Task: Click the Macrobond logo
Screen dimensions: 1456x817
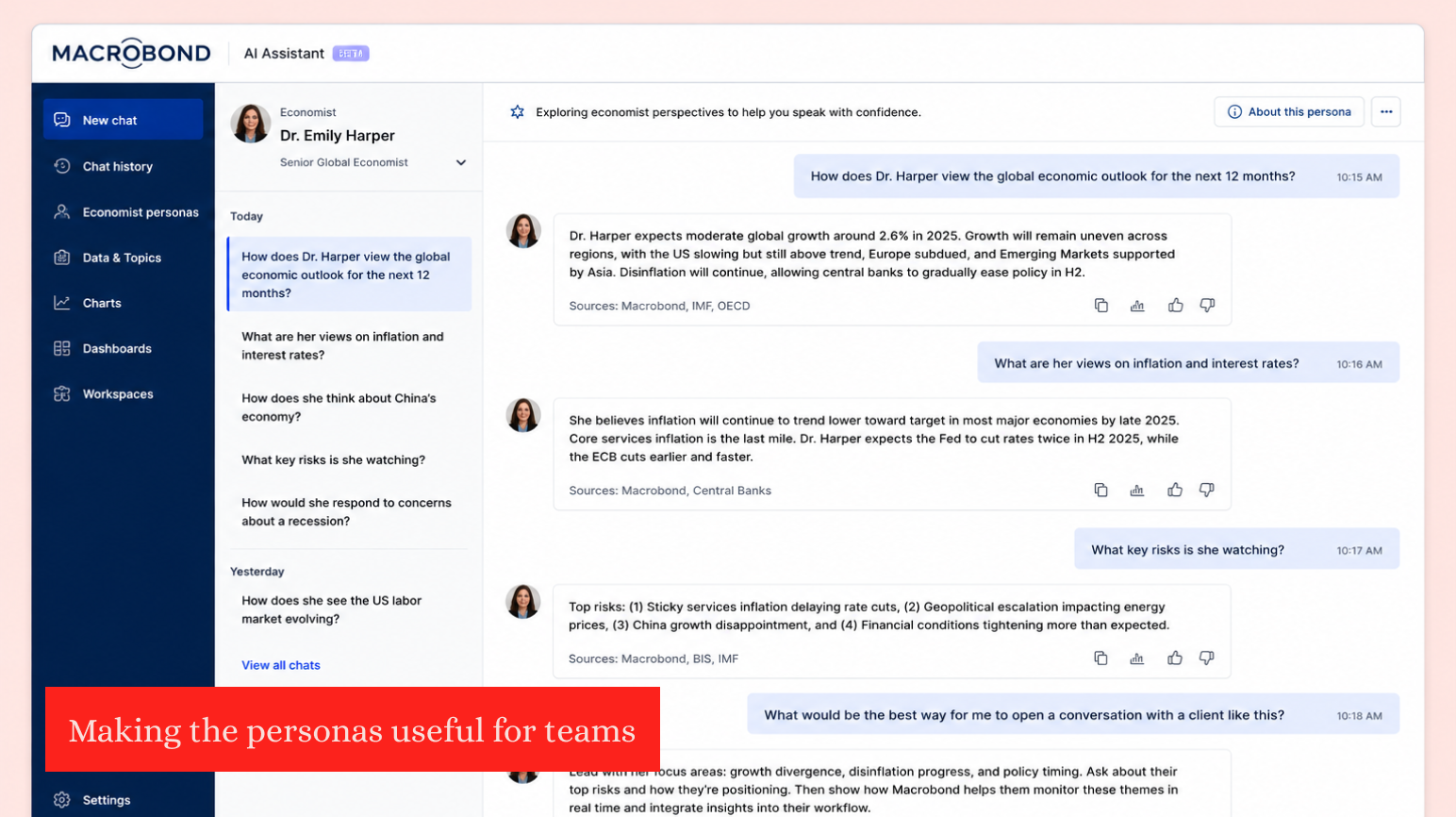Action: pyautogui.click(x=131, y=53)
